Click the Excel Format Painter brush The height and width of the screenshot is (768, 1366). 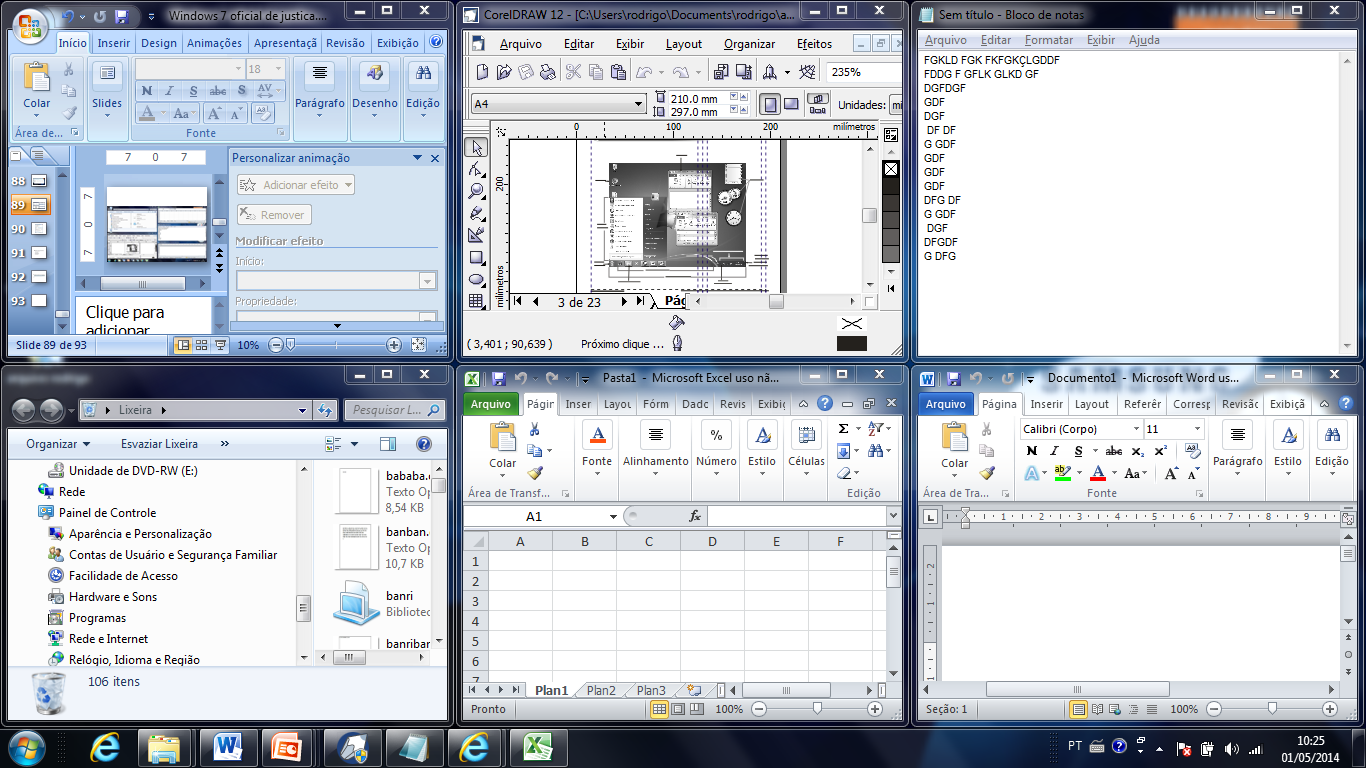(535, 473)
